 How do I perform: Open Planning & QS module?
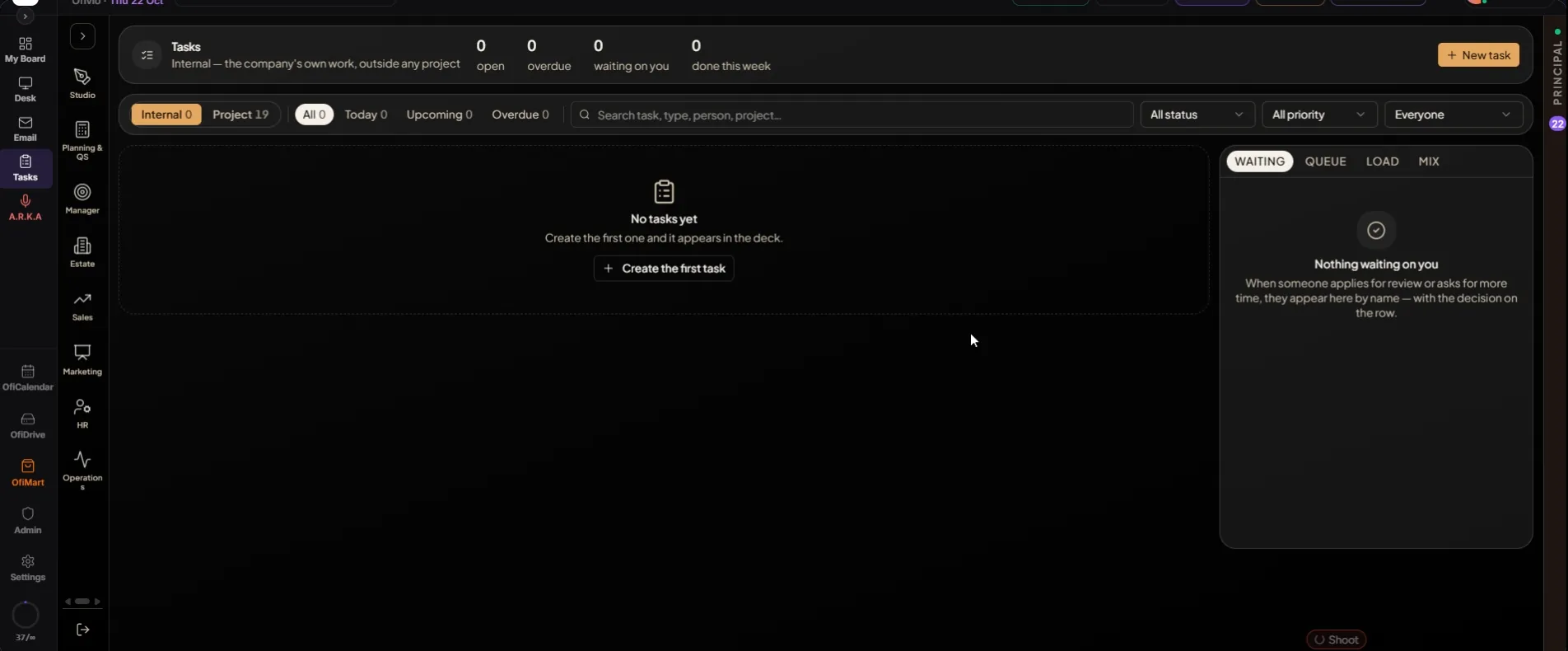click(x=82, y=141)
